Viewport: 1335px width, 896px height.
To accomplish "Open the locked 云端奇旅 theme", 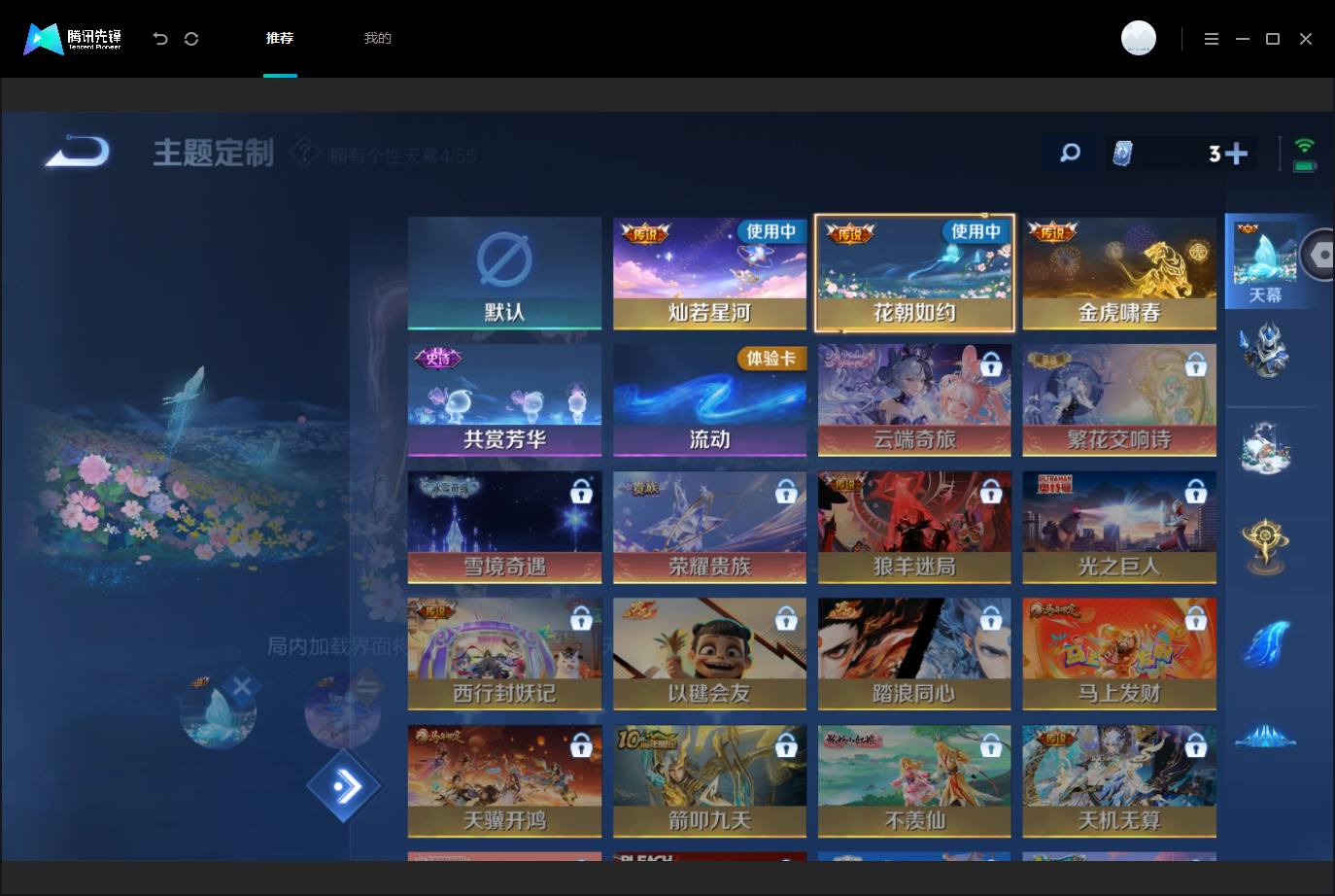I will tap(914, 400).
